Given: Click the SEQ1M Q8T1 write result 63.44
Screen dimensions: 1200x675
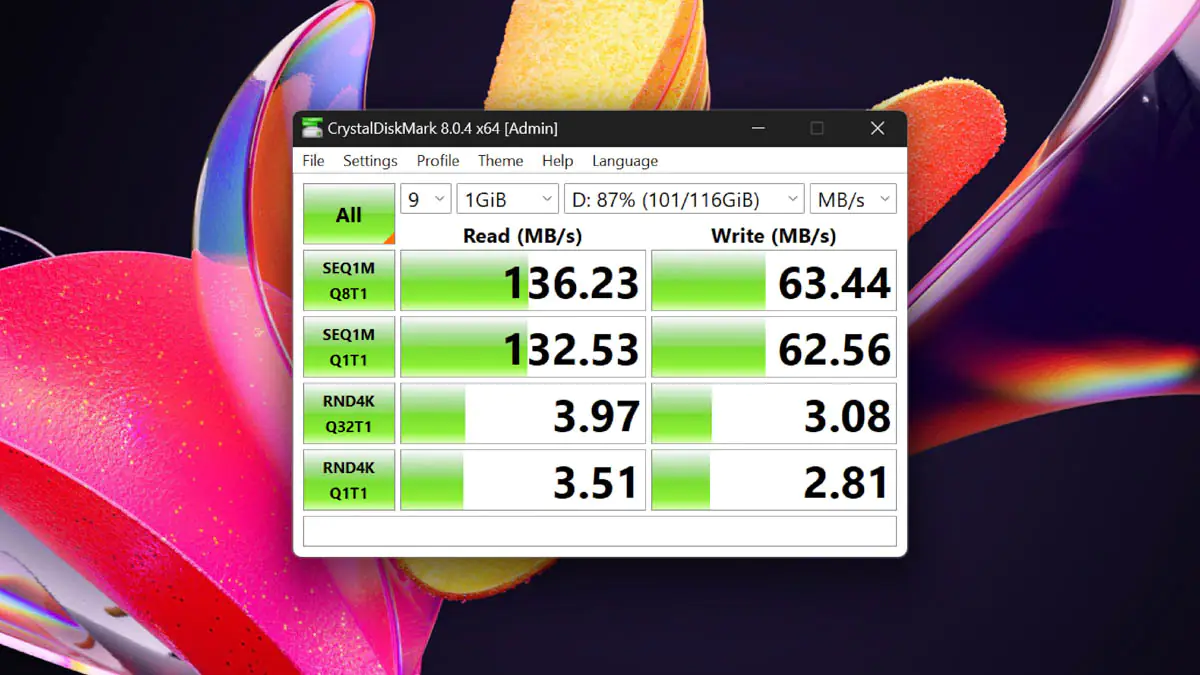Looking at the screenshot, I should point(774,281).
